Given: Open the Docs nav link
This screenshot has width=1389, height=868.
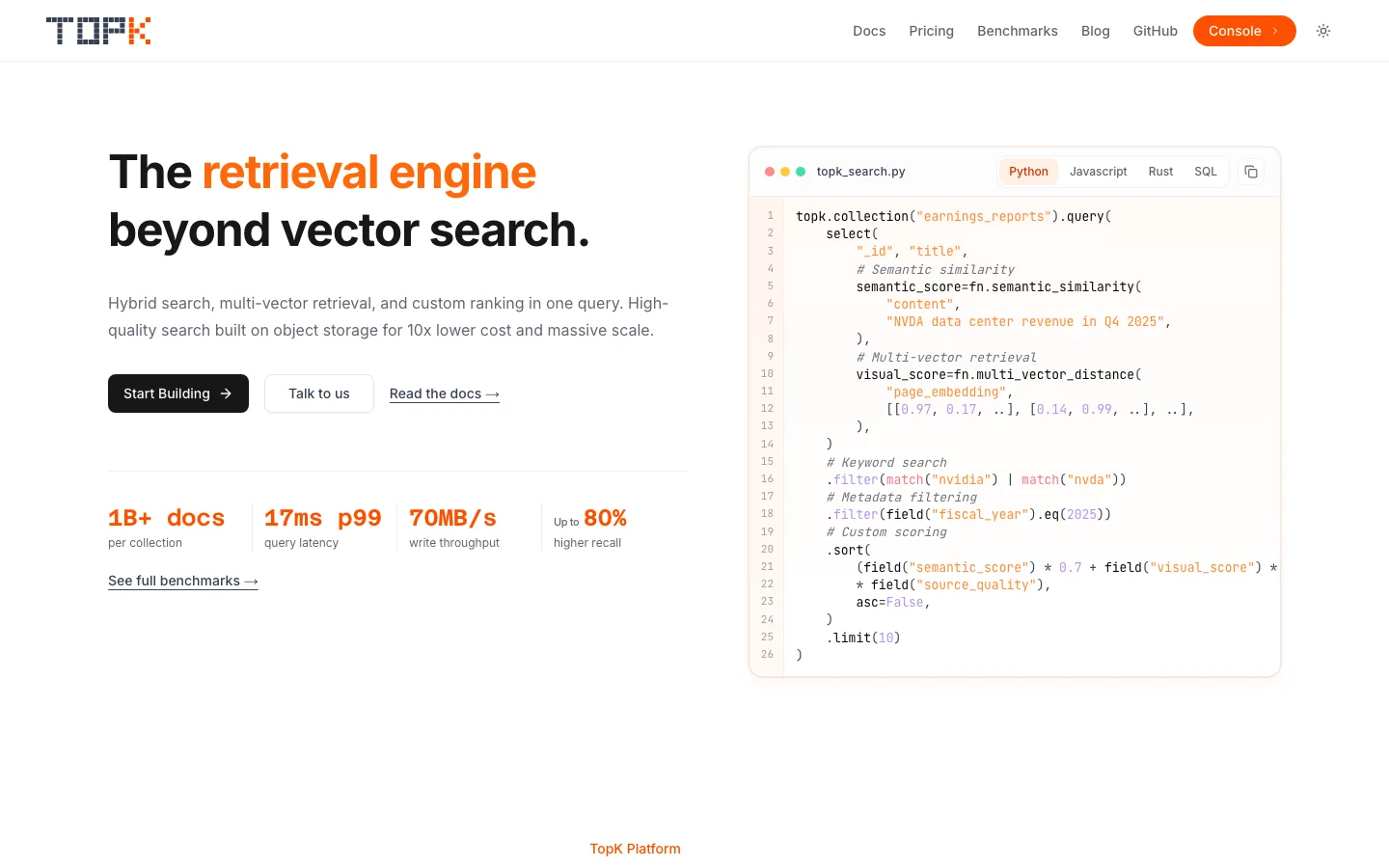Looking at the screenshot, I should tap(869, 31).
